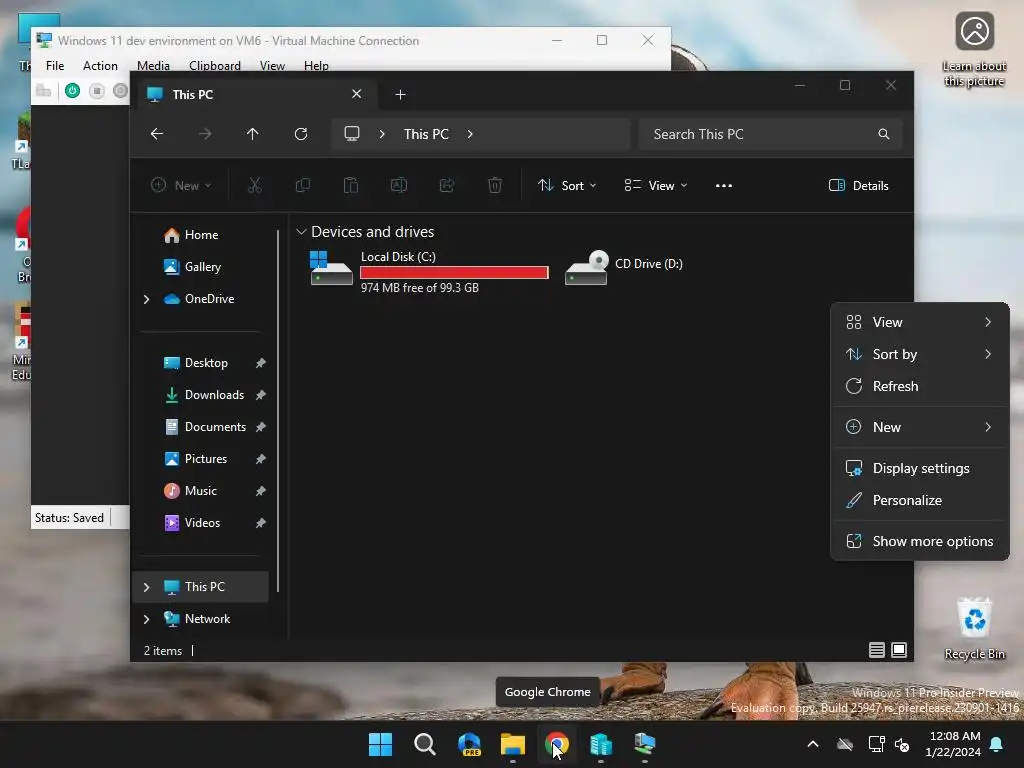The width and height of the screenshot is (1024, 768).
Task: Open the Action menu in VM Connection
Action: click(x=100, y=65)
